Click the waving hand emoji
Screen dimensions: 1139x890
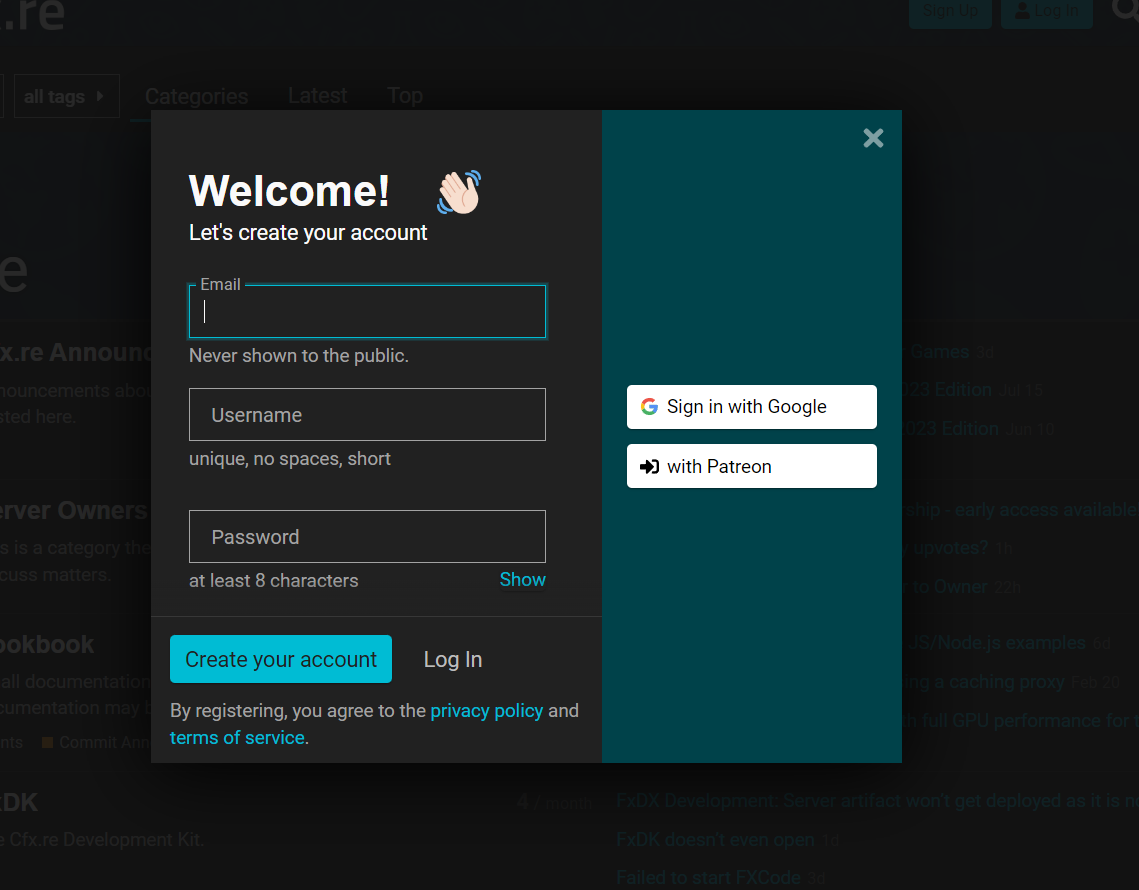click(x=459, y=192)
